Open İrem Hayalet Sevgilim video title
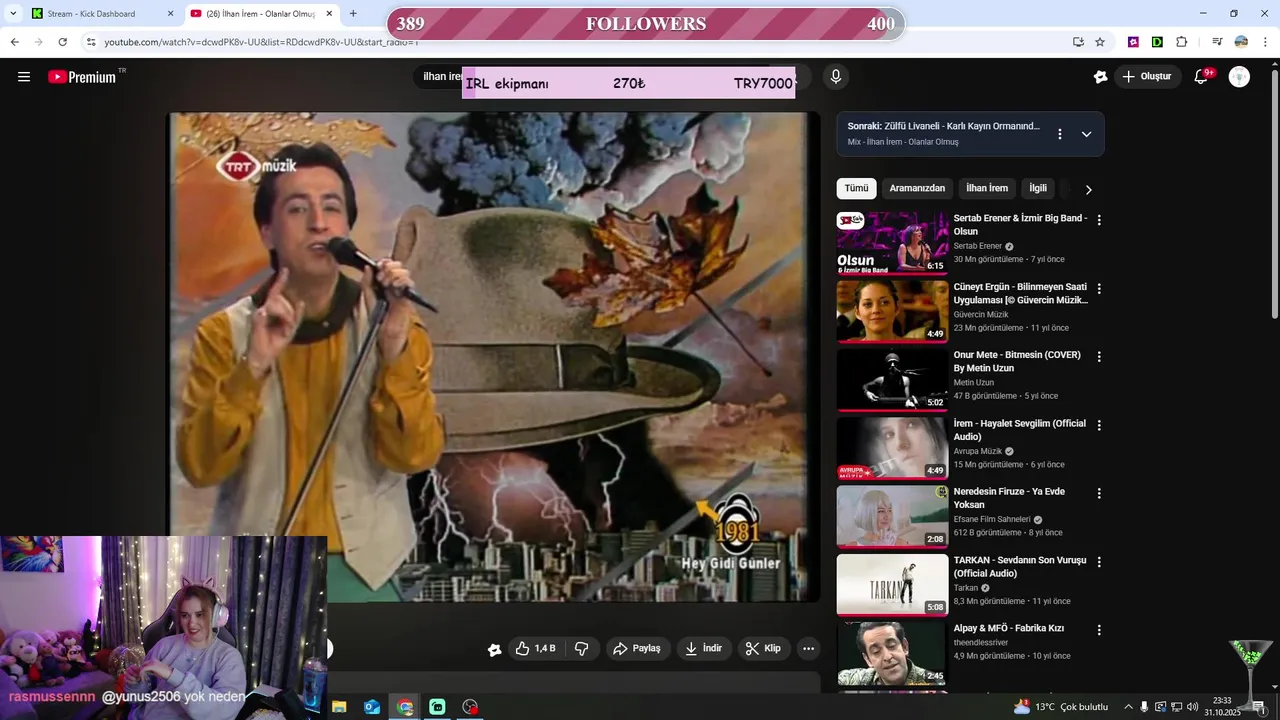 [x=1019, y=430]
